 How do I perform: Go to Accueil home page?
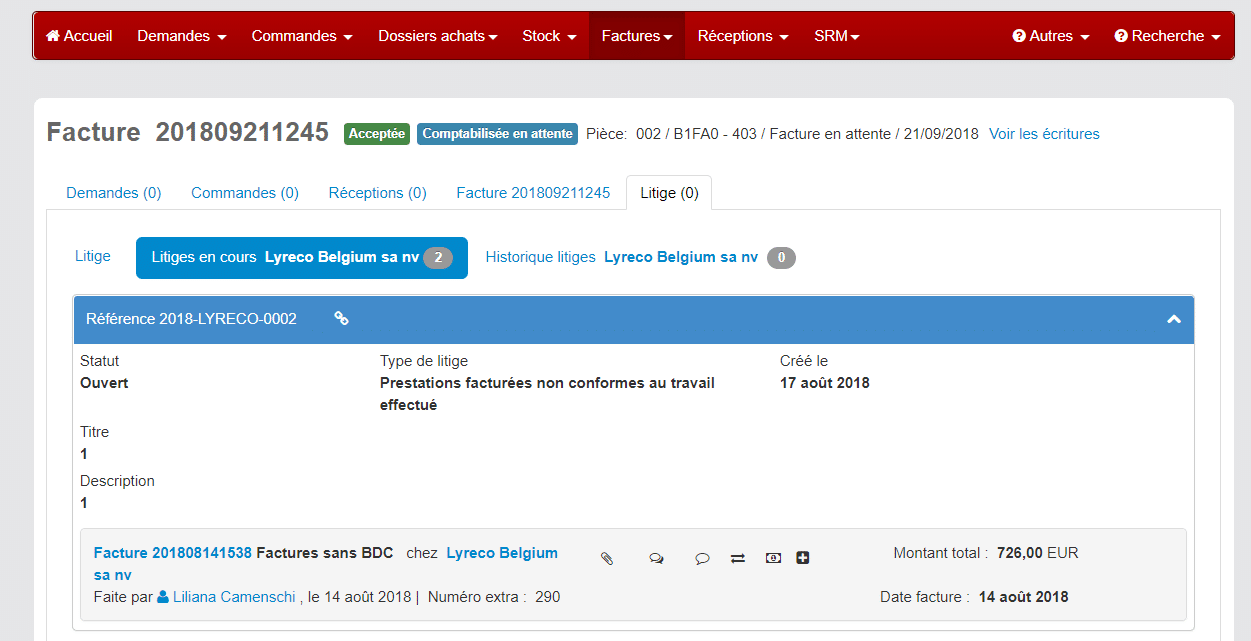point(79,36)
